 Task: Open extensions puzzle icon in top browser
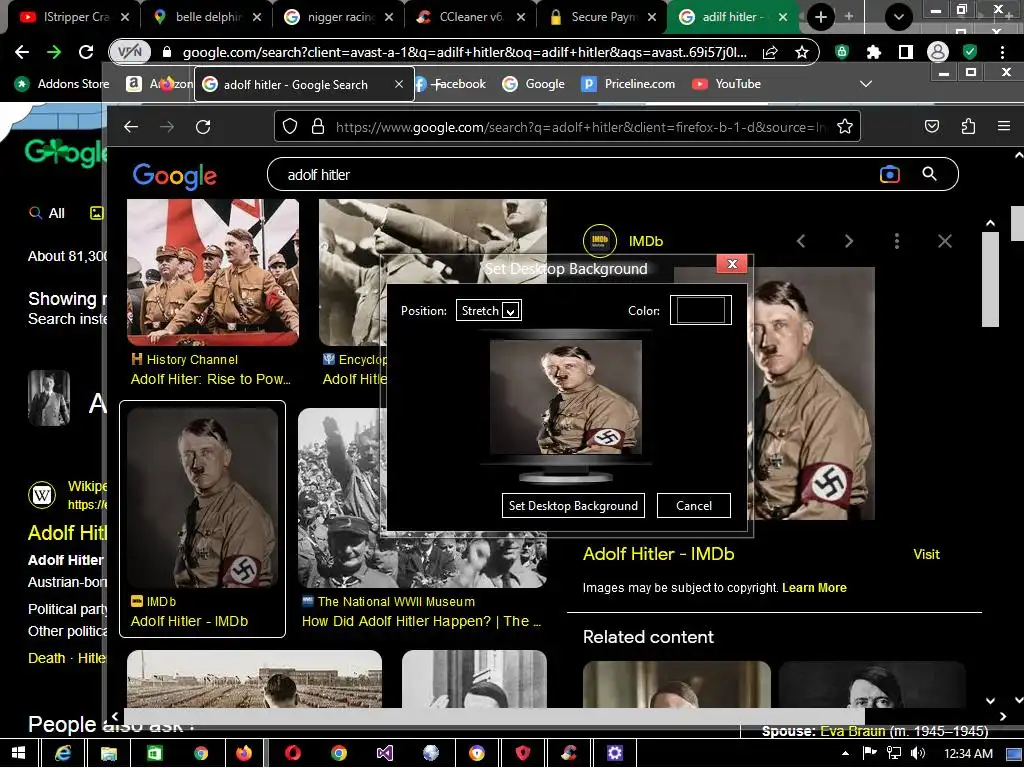[x=874, y=52]
